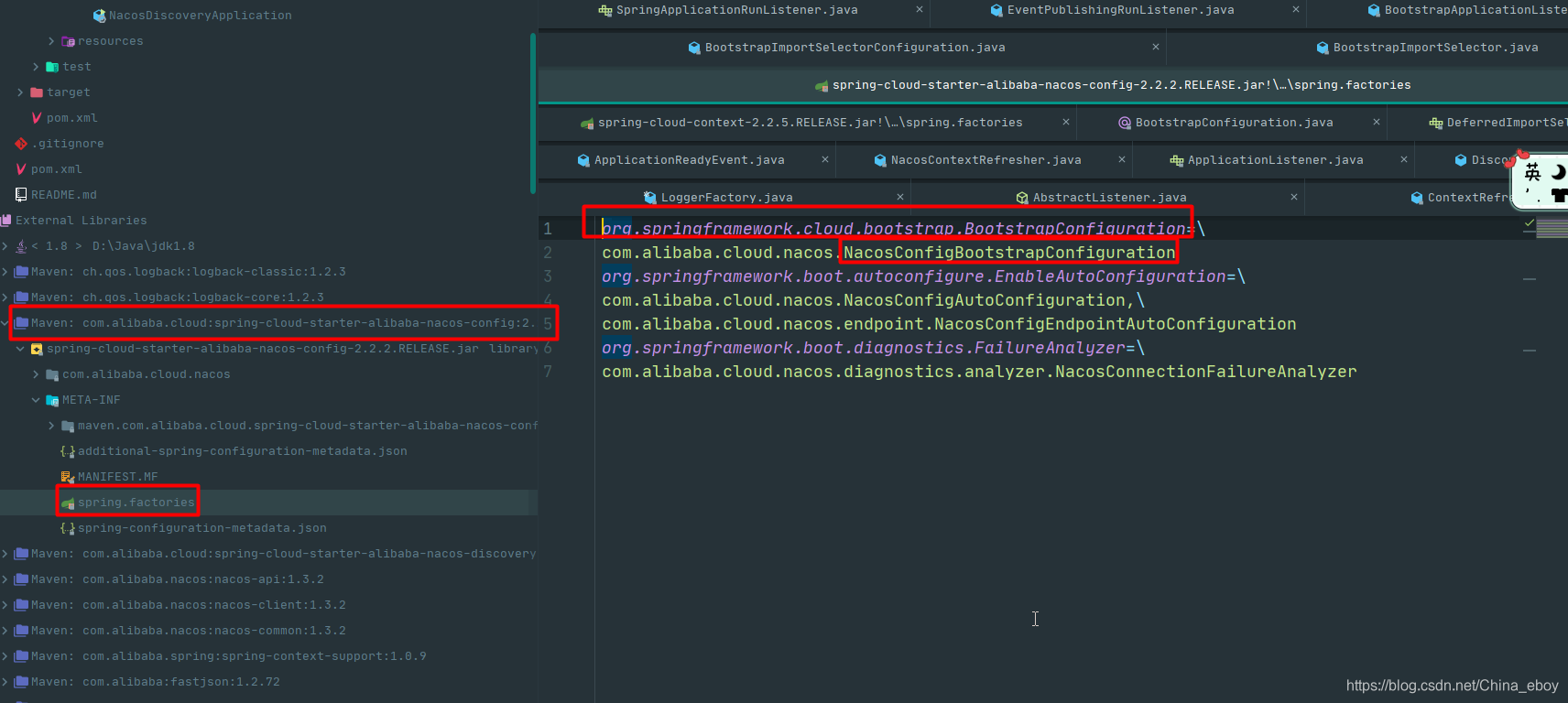Click nacos-client:1.3.2 library icon
The image size is (1568, 703).
pos(21,605)
